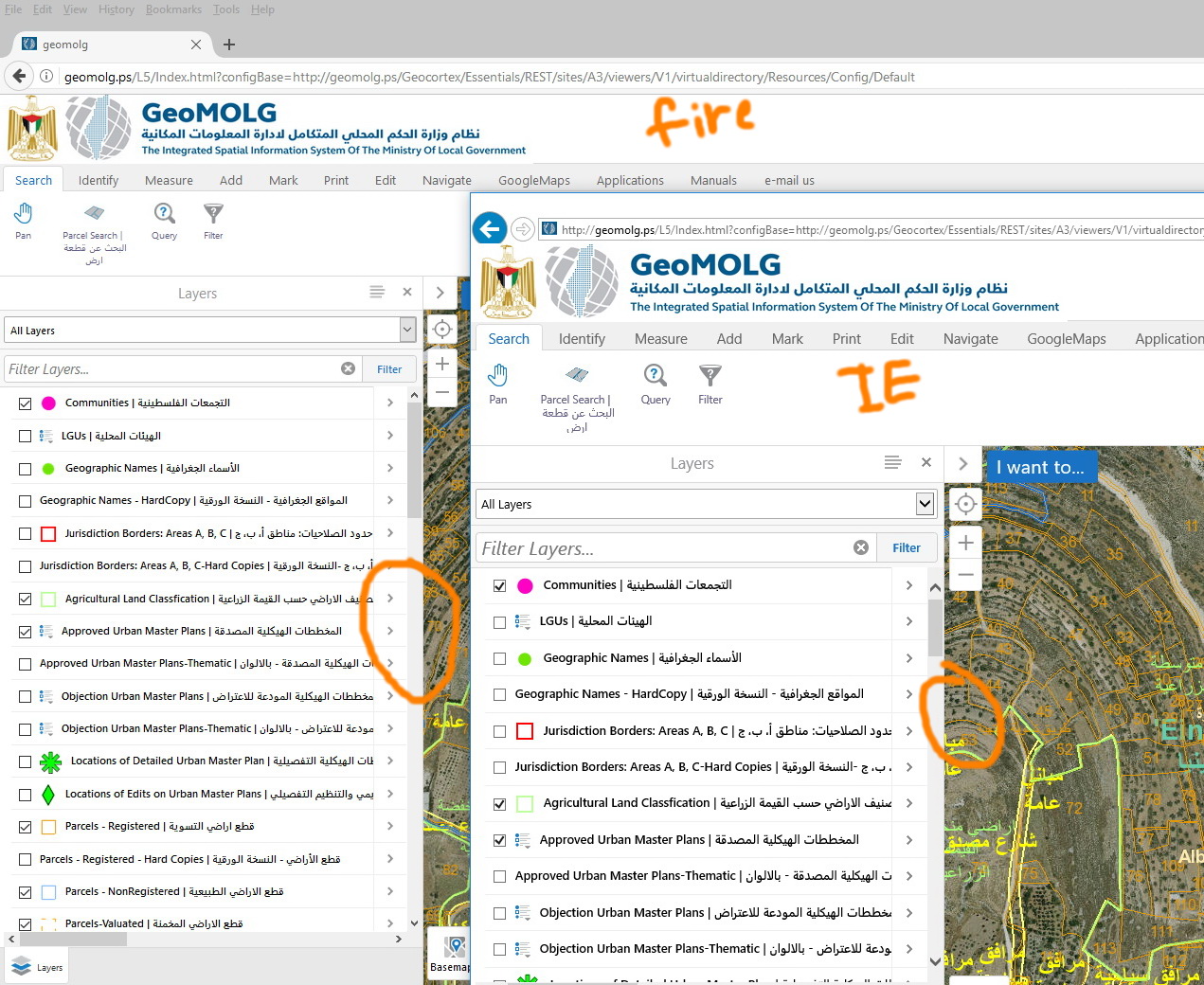
Task: Open Identify tab in Firefox window
Action: (99, 180)
